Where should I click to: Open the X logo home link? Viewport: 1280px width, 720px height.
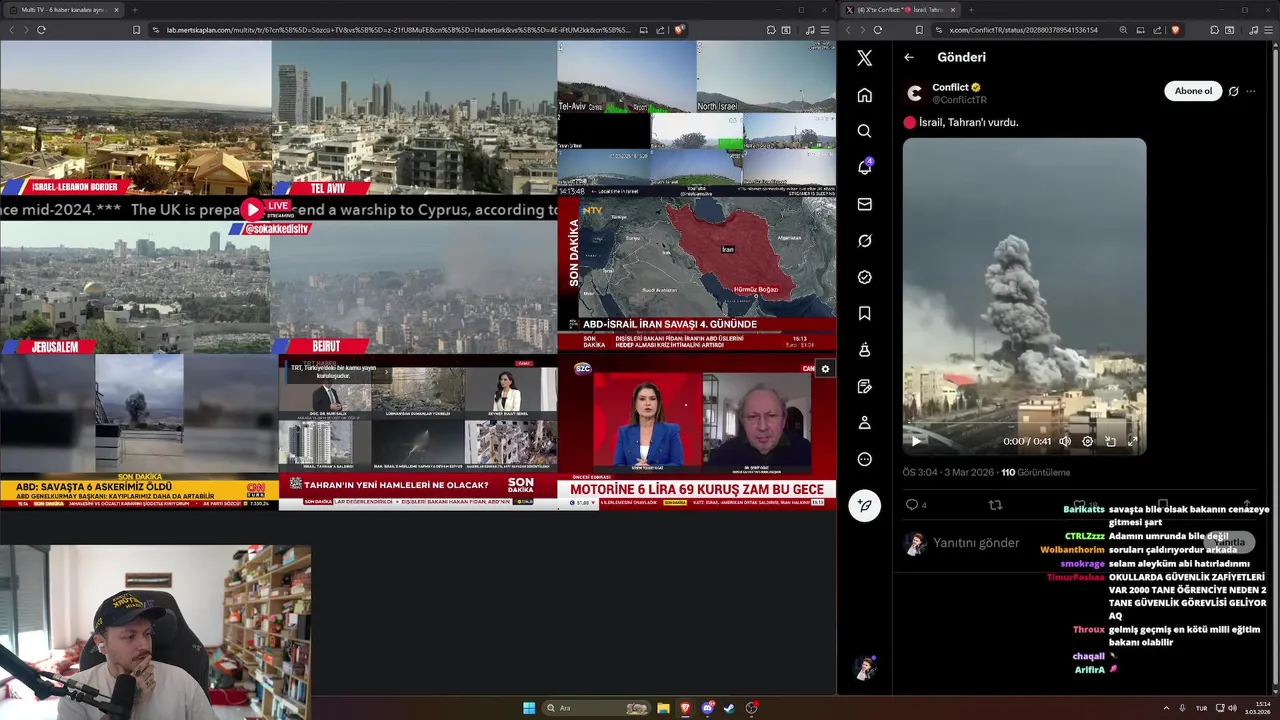865,58
